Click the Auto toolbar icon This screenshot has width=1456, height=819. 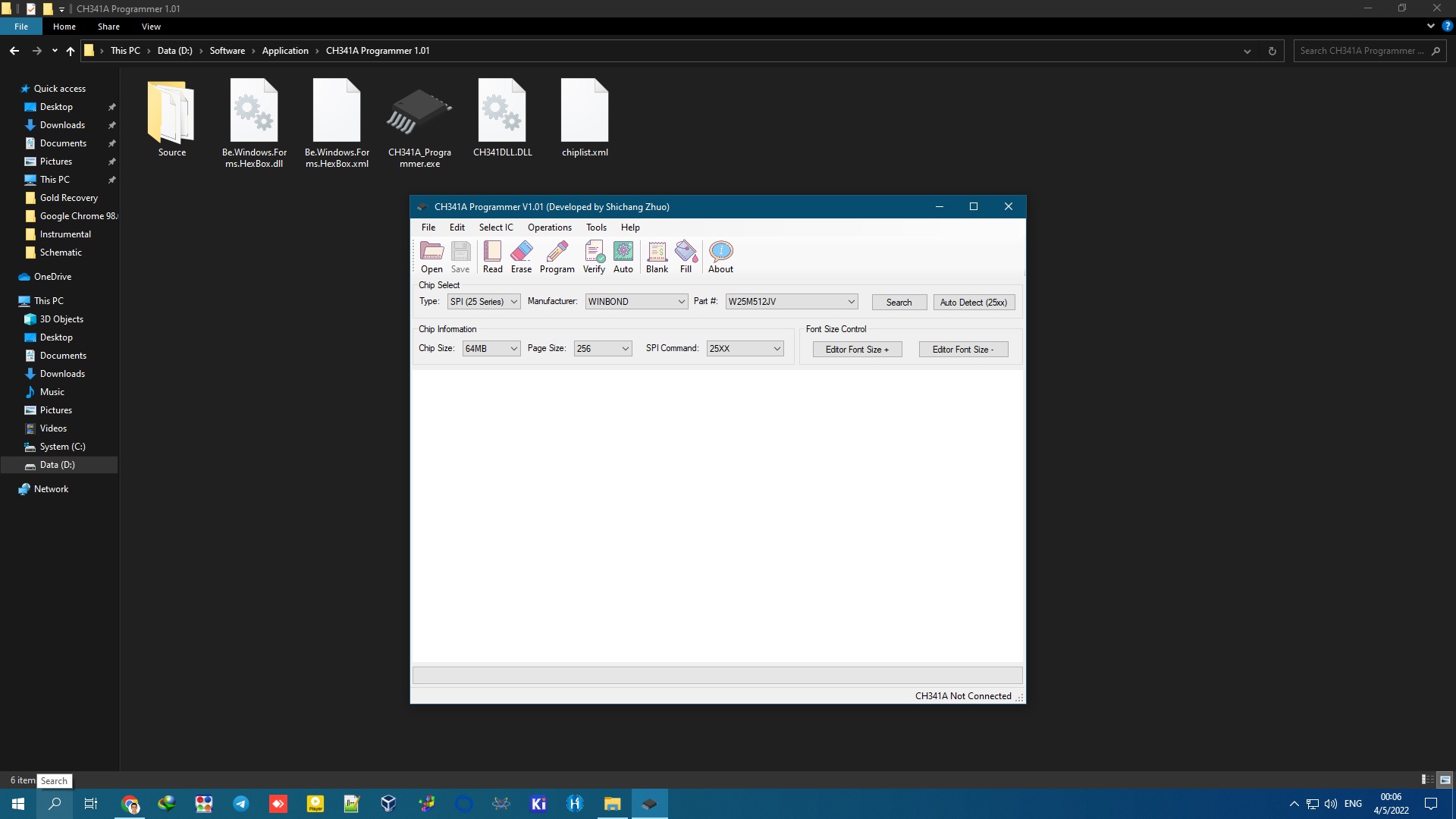pos(623,257)
